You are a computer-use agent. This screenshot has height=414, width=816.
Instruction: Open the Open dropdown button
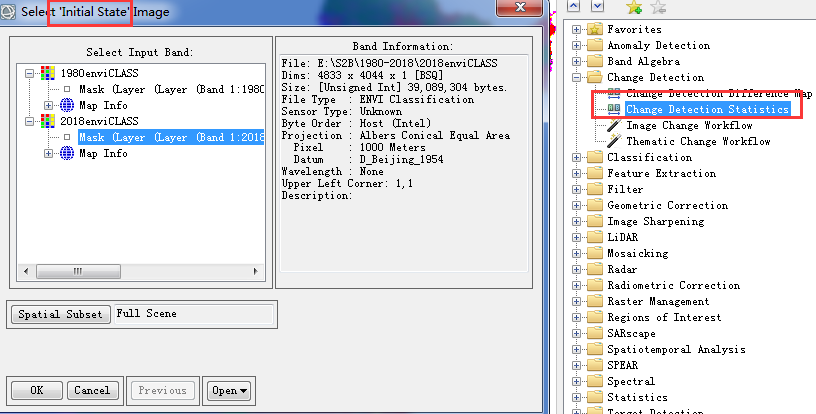click(x=229, y=391)
